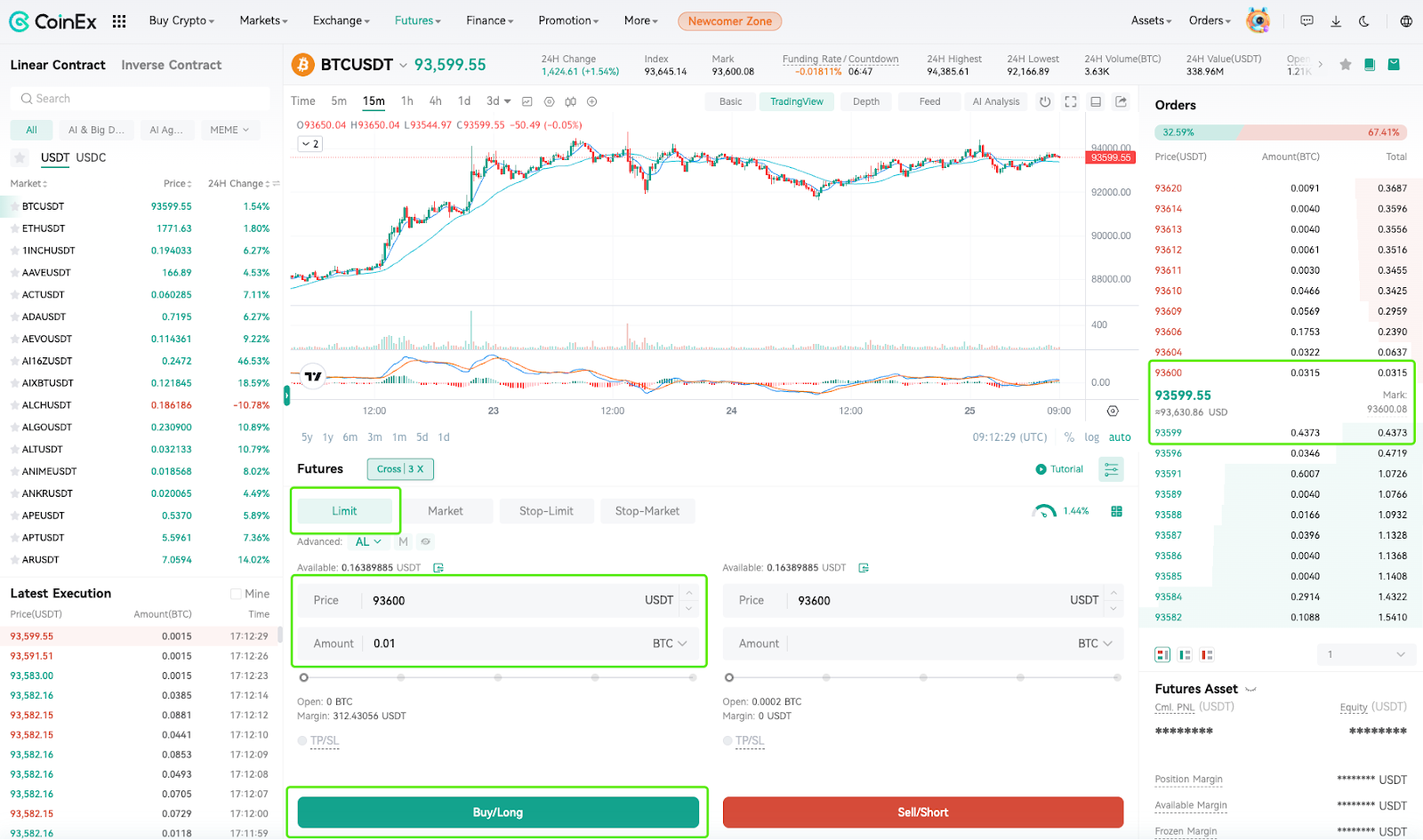Click the green shopping bag icon
The height and width of the screenshot is (840, 1423).
click(1394, 64)
